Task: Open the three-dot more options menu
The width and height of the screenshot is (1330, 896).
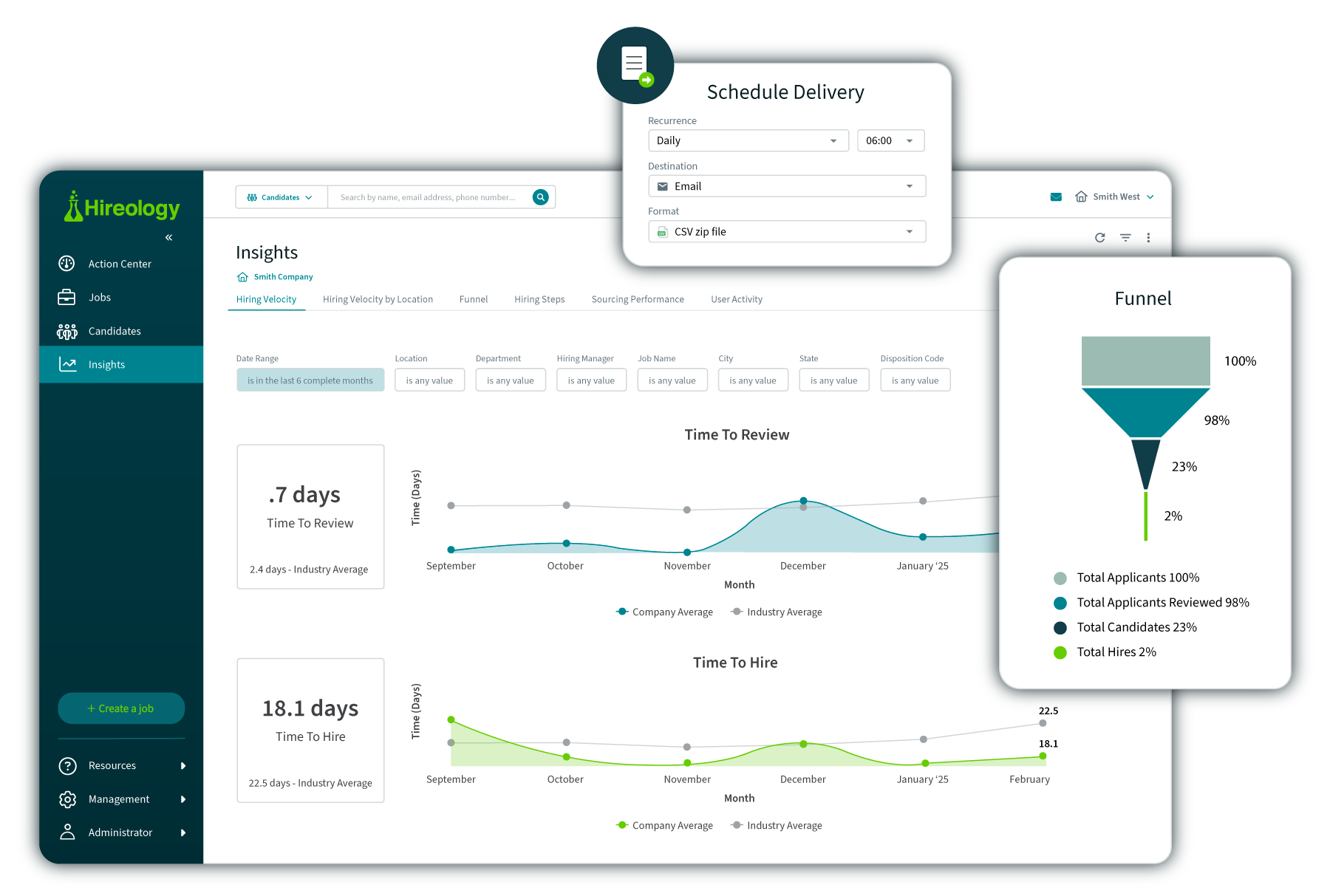Action: coord(1148,238)
